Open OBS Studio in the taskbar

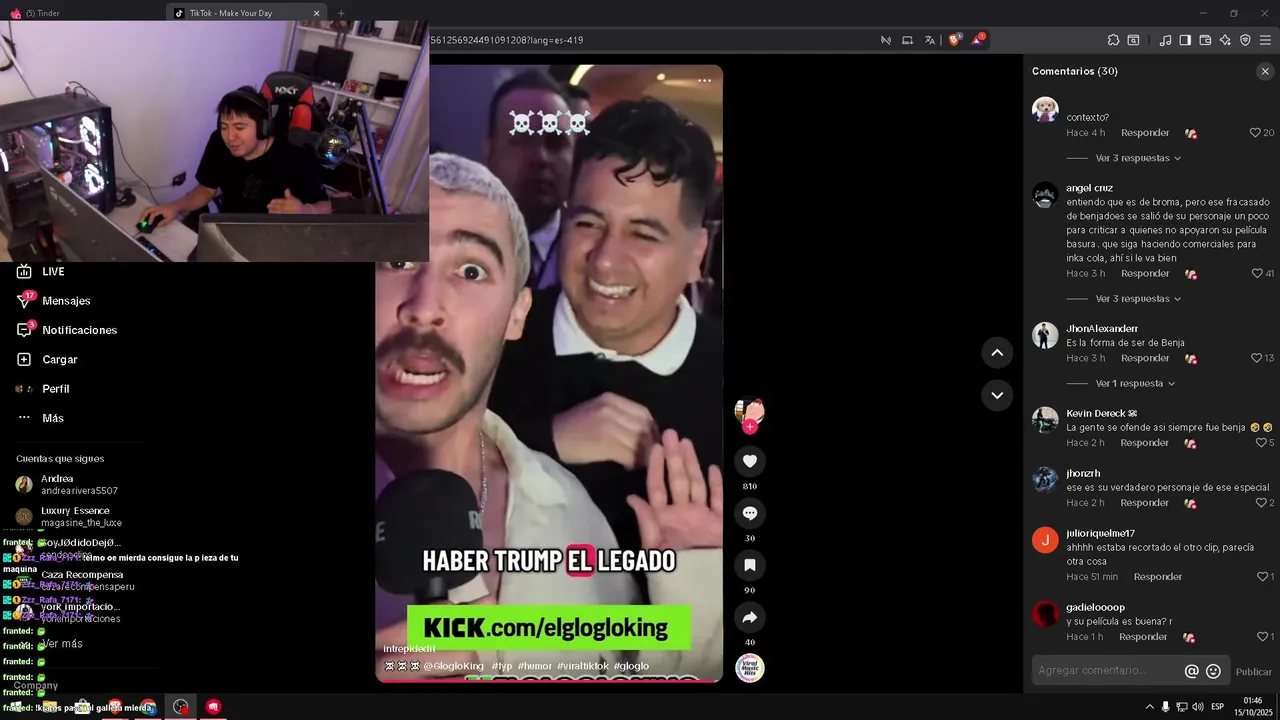180,707
